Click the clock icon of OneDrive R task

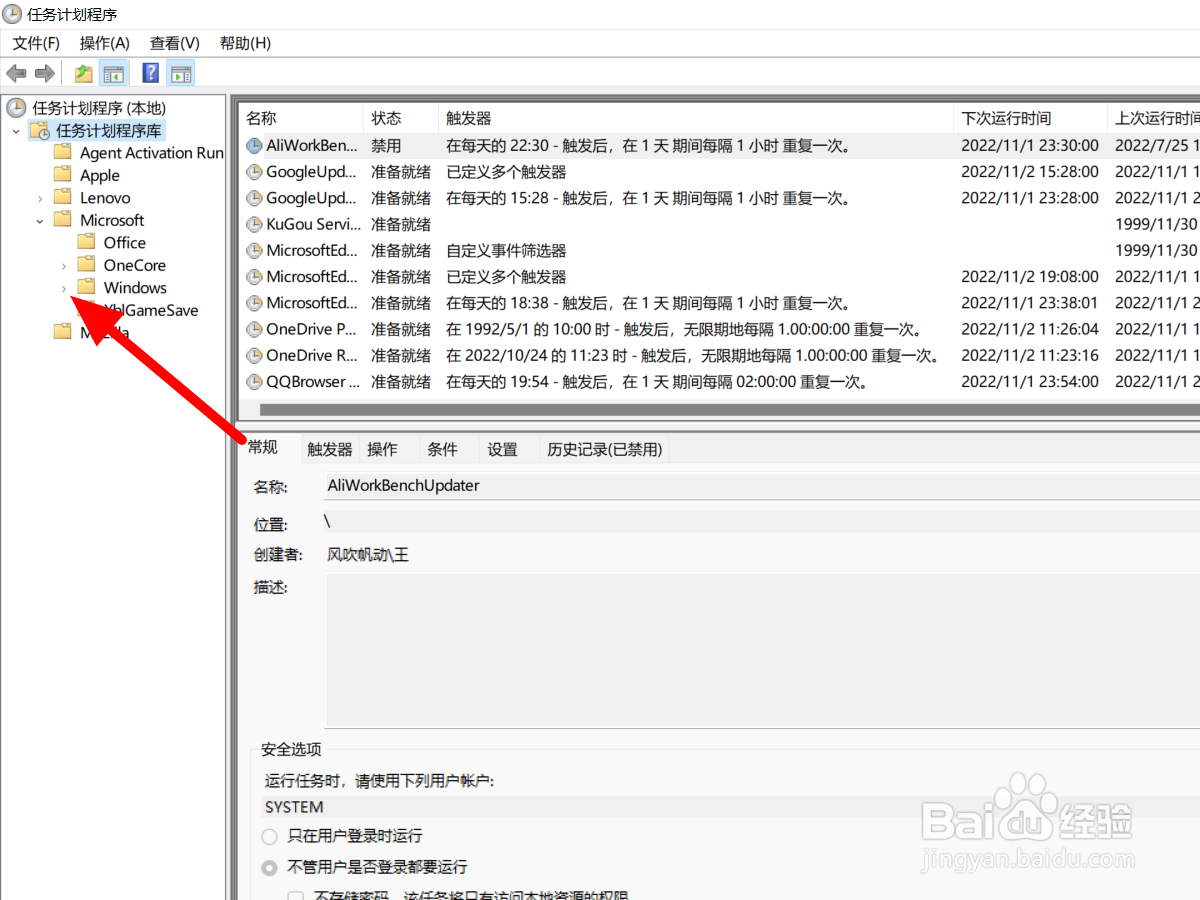(255, 356)
